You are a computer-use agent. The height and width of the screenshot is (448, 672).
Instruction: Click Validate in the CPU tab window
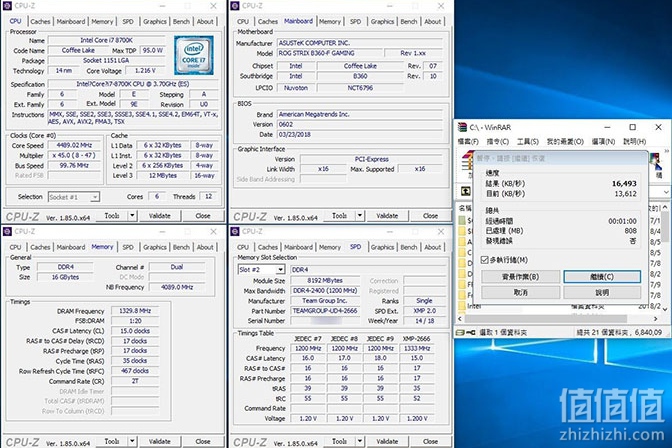click(x=159, y=216)
